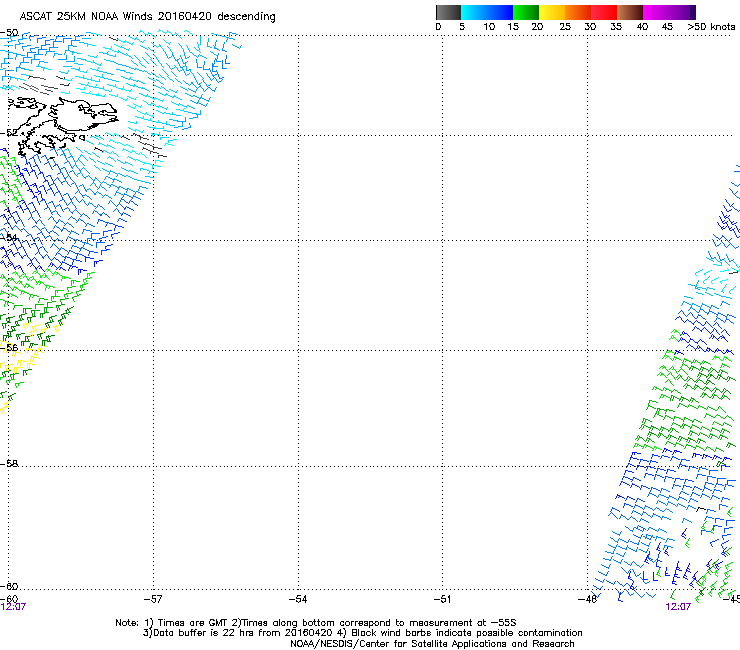Pick the cyan 5-10 knots legend segment
This screenshot has width=740, height=650.
474,12
